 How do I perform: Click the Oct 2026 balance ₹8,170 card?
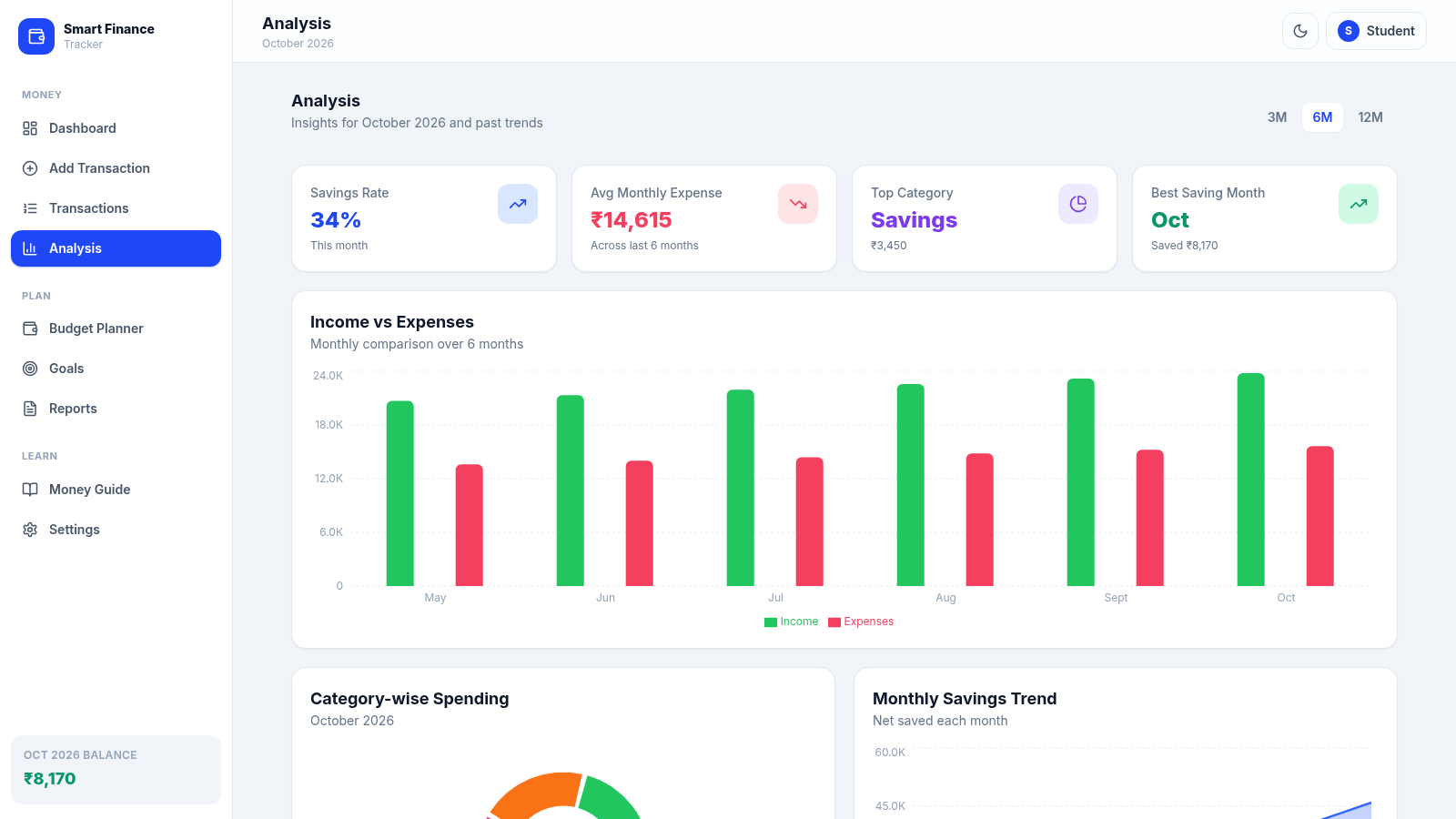click(116, 770)
